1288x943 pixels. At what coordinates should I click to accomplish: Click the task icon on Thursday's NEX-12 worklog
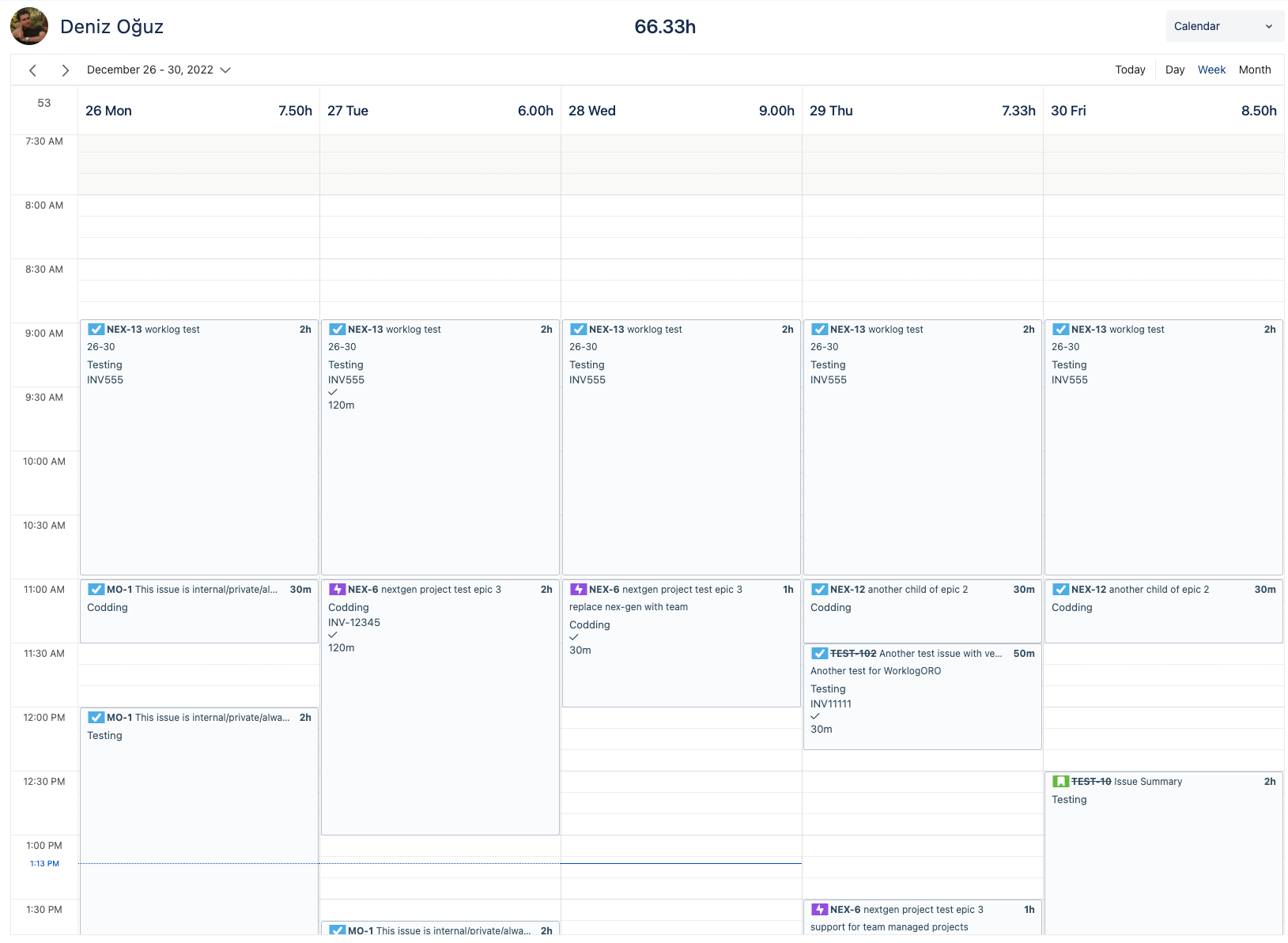(x=819, y=590)
